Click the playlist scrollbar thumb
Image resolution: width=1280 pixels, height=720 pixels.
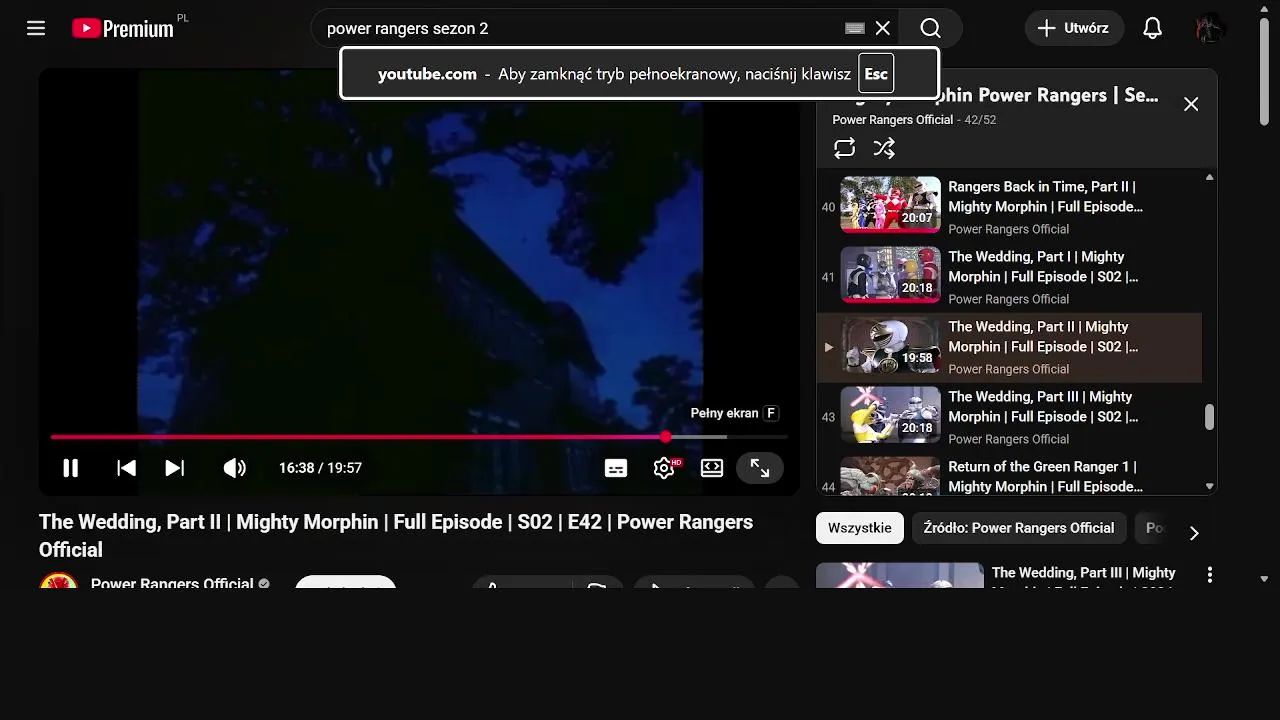(x=1209, y=417)
